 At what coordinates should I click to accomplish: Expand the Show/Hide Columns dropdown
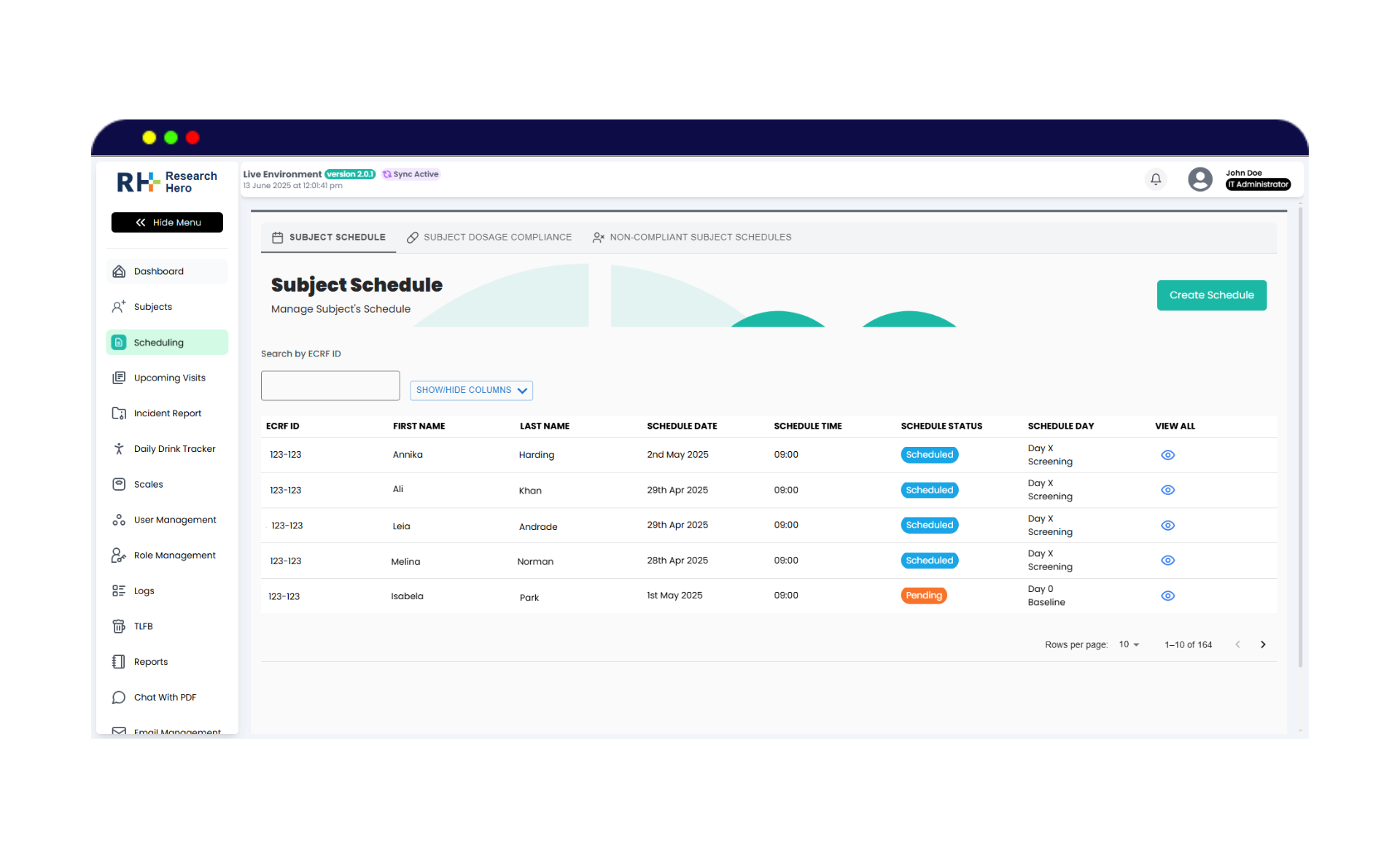[471, 390]
